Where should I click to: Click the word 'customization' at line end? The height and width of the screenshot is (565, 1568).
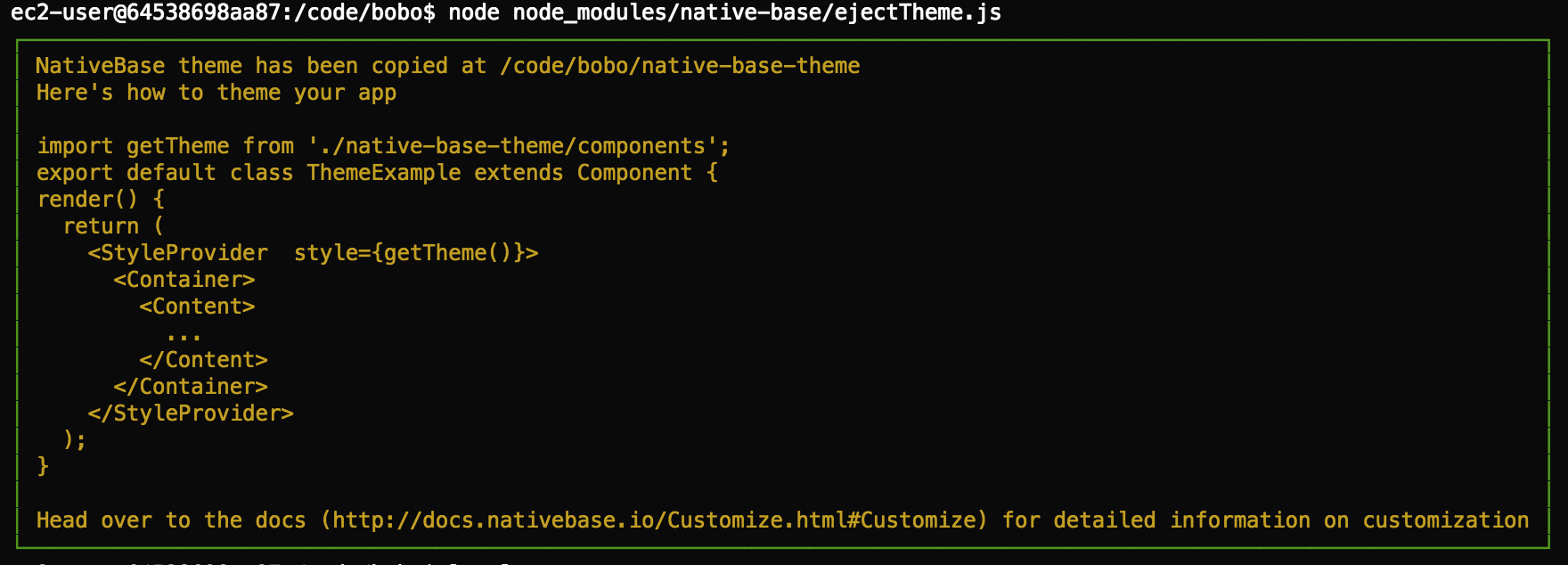coord(1446,520)
